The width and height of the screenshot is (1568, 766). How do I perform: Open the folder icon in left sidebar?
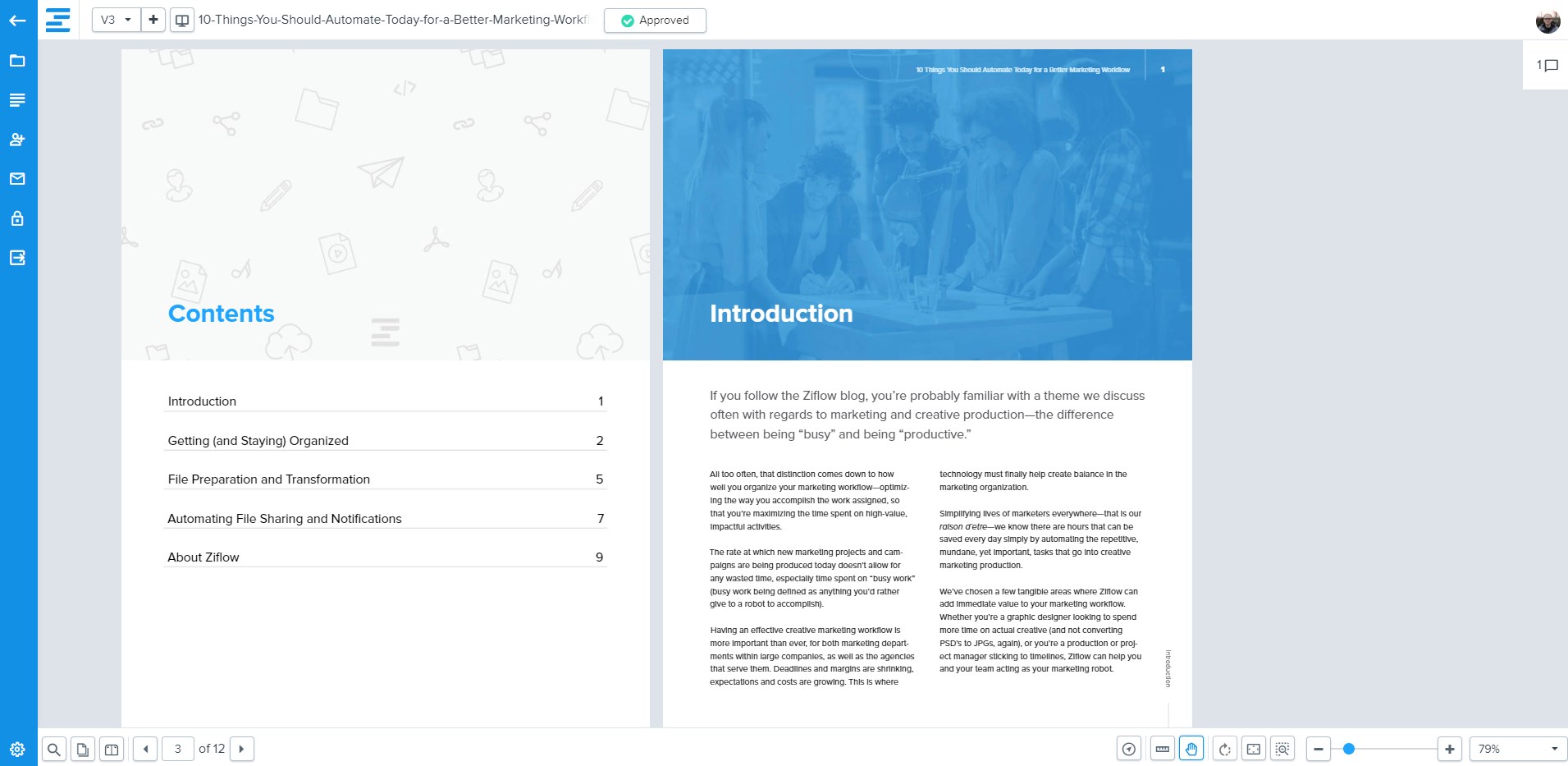click(x=17, y=61)
